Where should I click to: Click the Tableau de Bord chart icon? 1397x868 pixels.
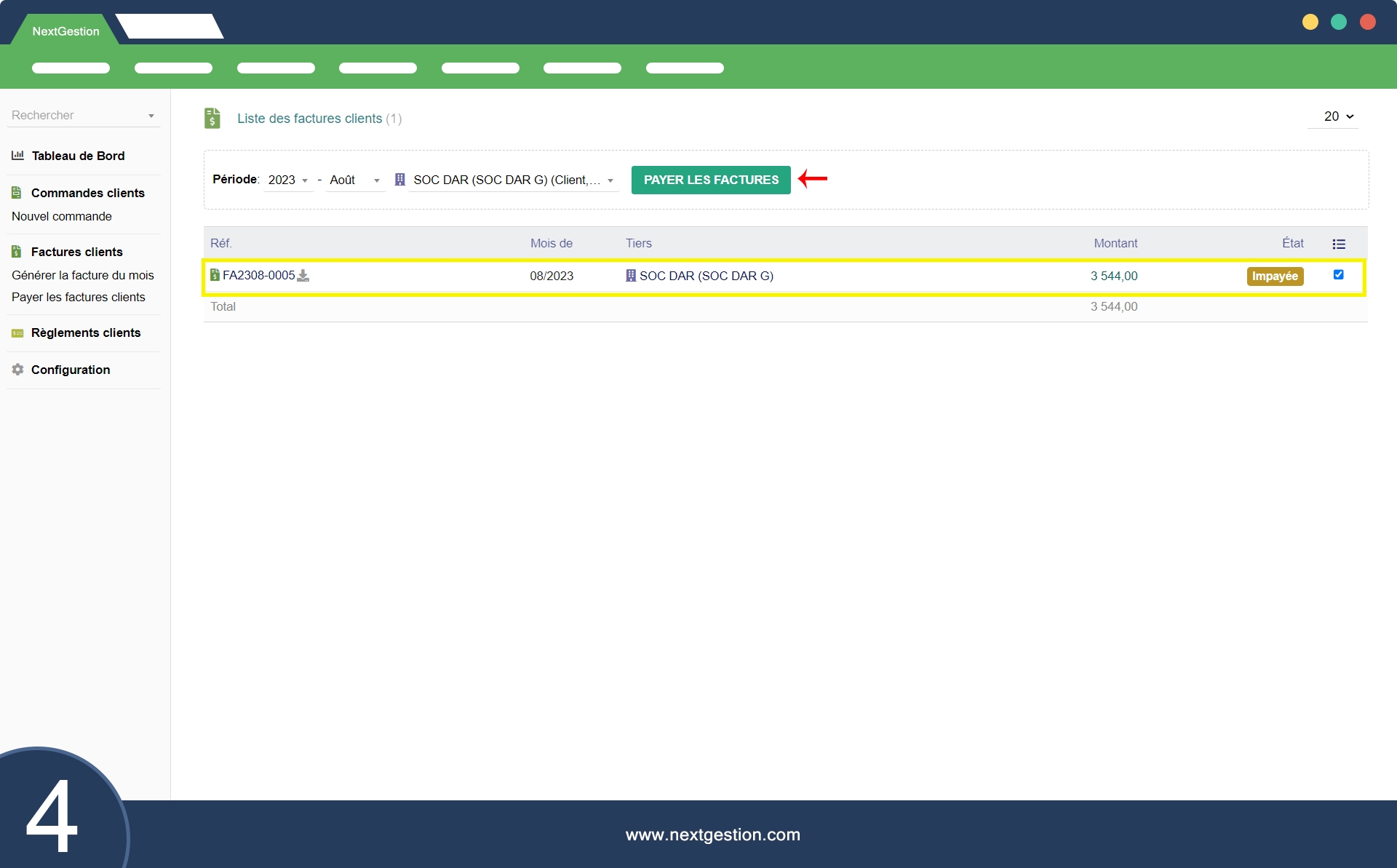coord(17,156)
